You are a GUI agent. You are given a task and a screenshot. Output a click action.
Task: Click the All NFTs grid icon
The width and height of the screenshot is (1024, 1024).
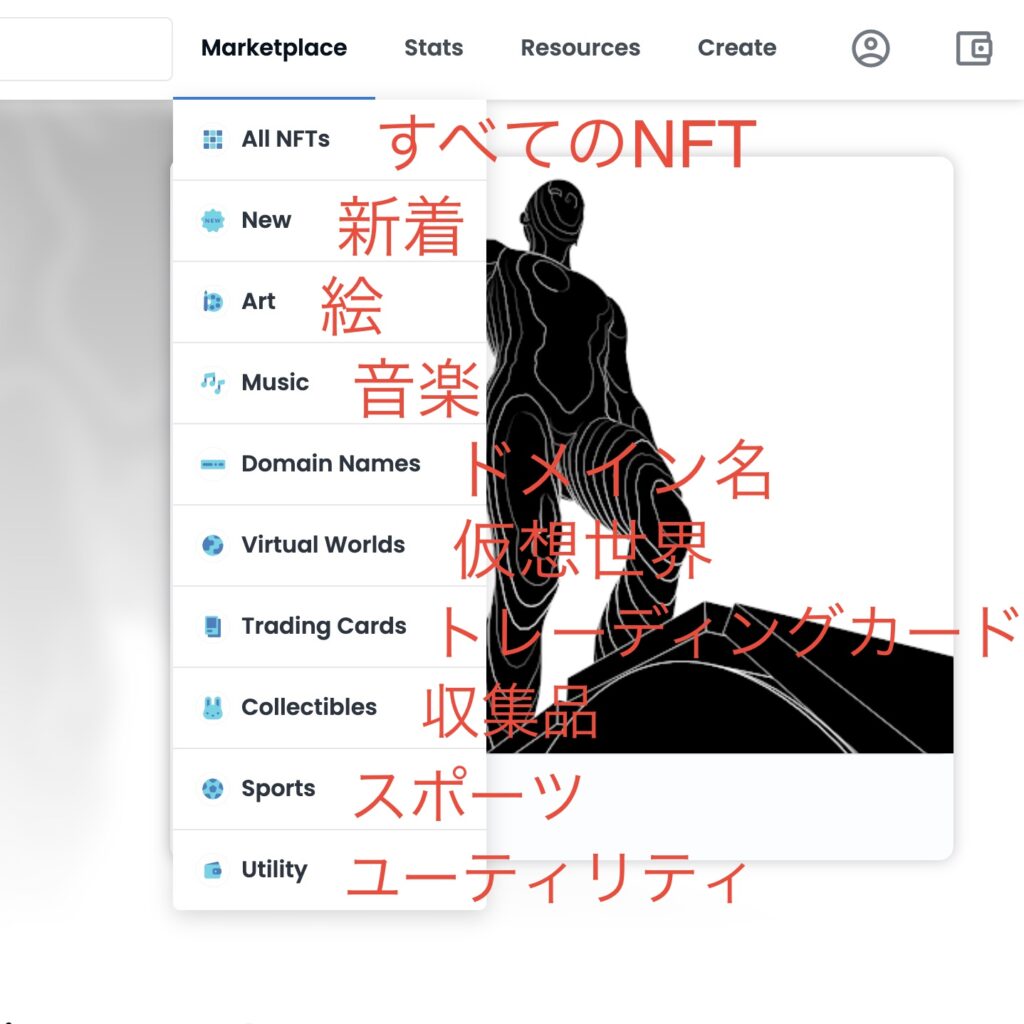(213, 139)
